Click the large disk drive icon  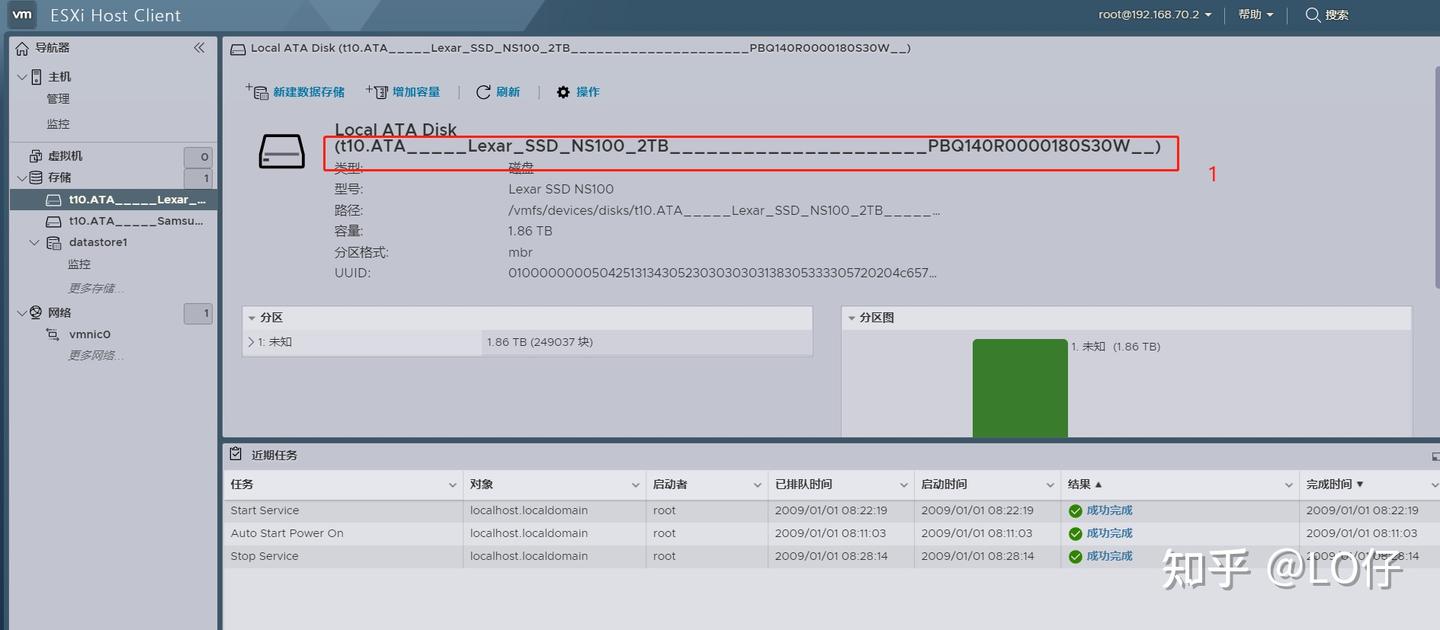tap(281, 151)
